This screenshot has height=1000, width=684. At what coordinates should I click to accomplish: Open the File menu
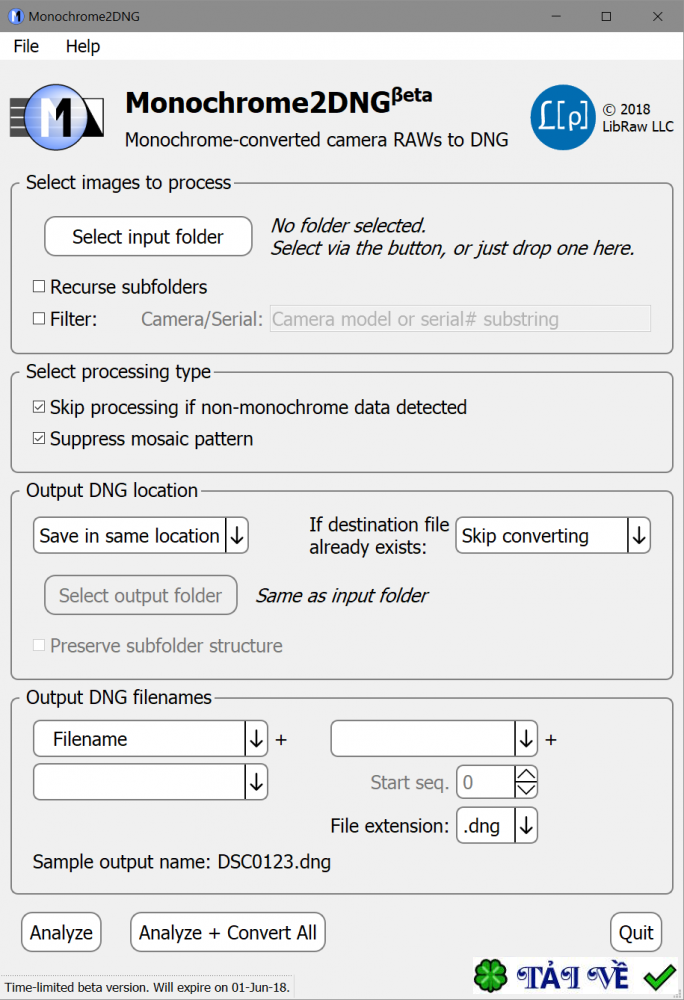point(26,46)
